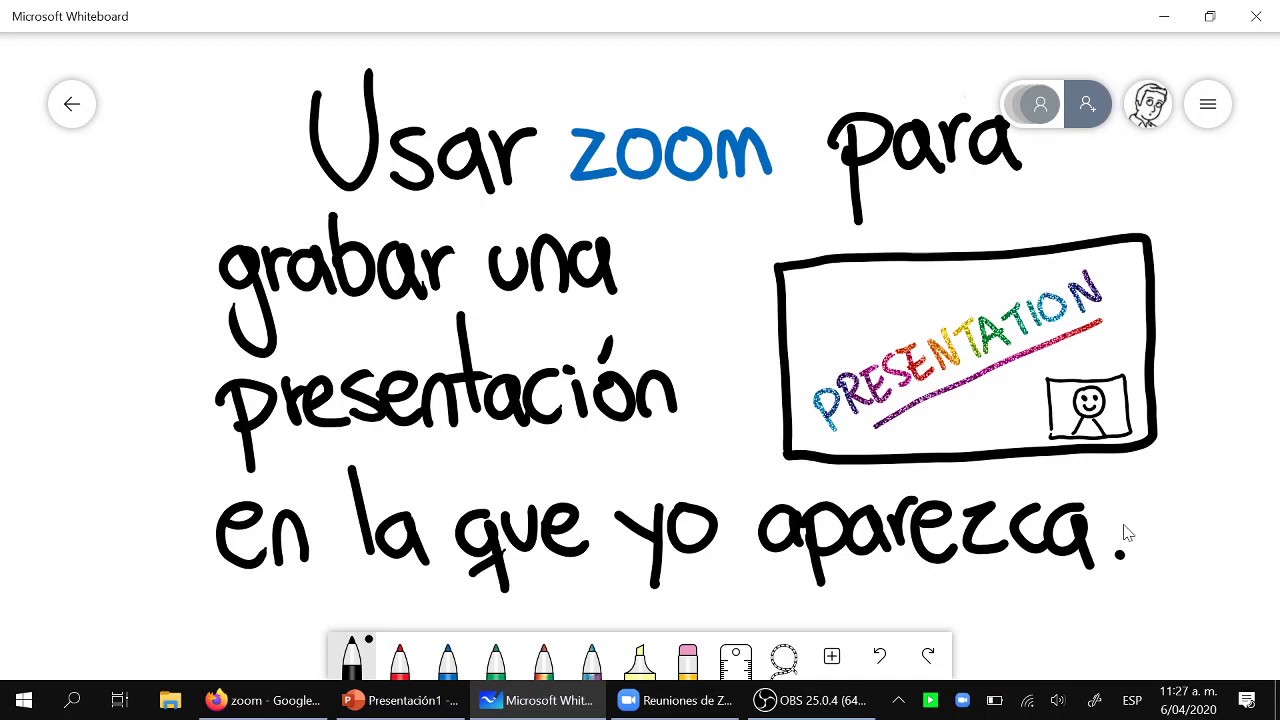The image size is (1280, 720).
Task: Open the whiteboard settings hamburger menu
Action: point(1208,104)
